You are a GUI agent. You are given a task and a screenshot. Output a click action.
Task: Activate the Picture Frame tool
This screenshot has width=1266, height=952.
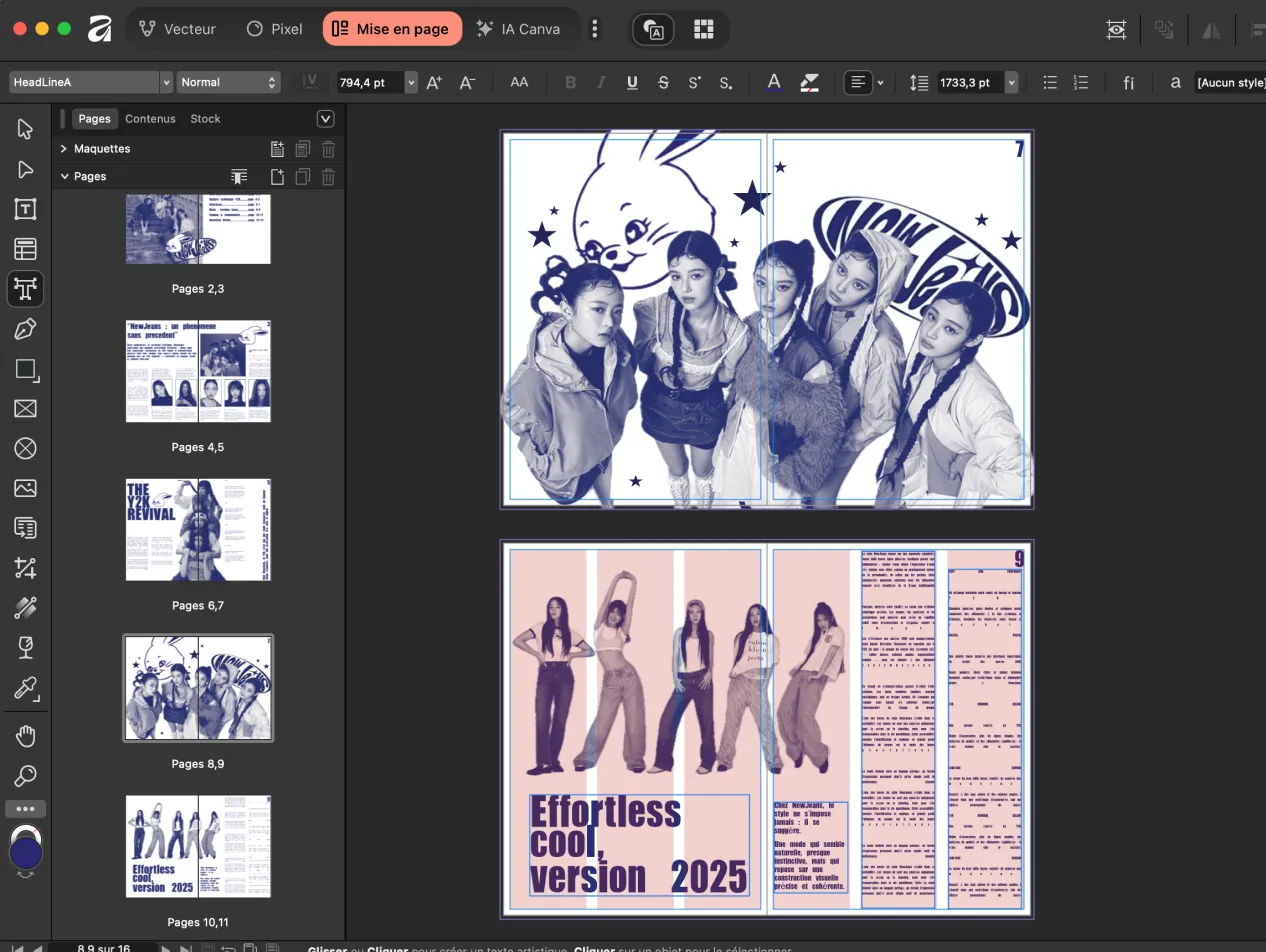(25, 409)
